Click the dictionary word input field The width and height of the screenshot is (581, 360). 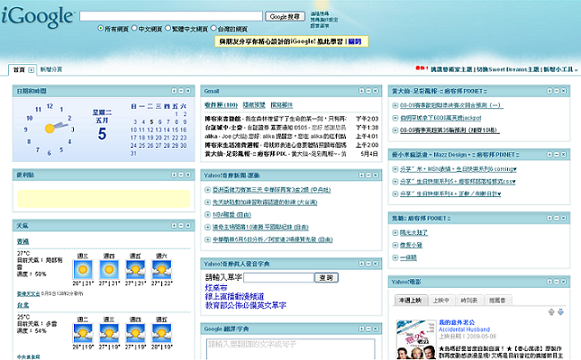tap(279, 278)
